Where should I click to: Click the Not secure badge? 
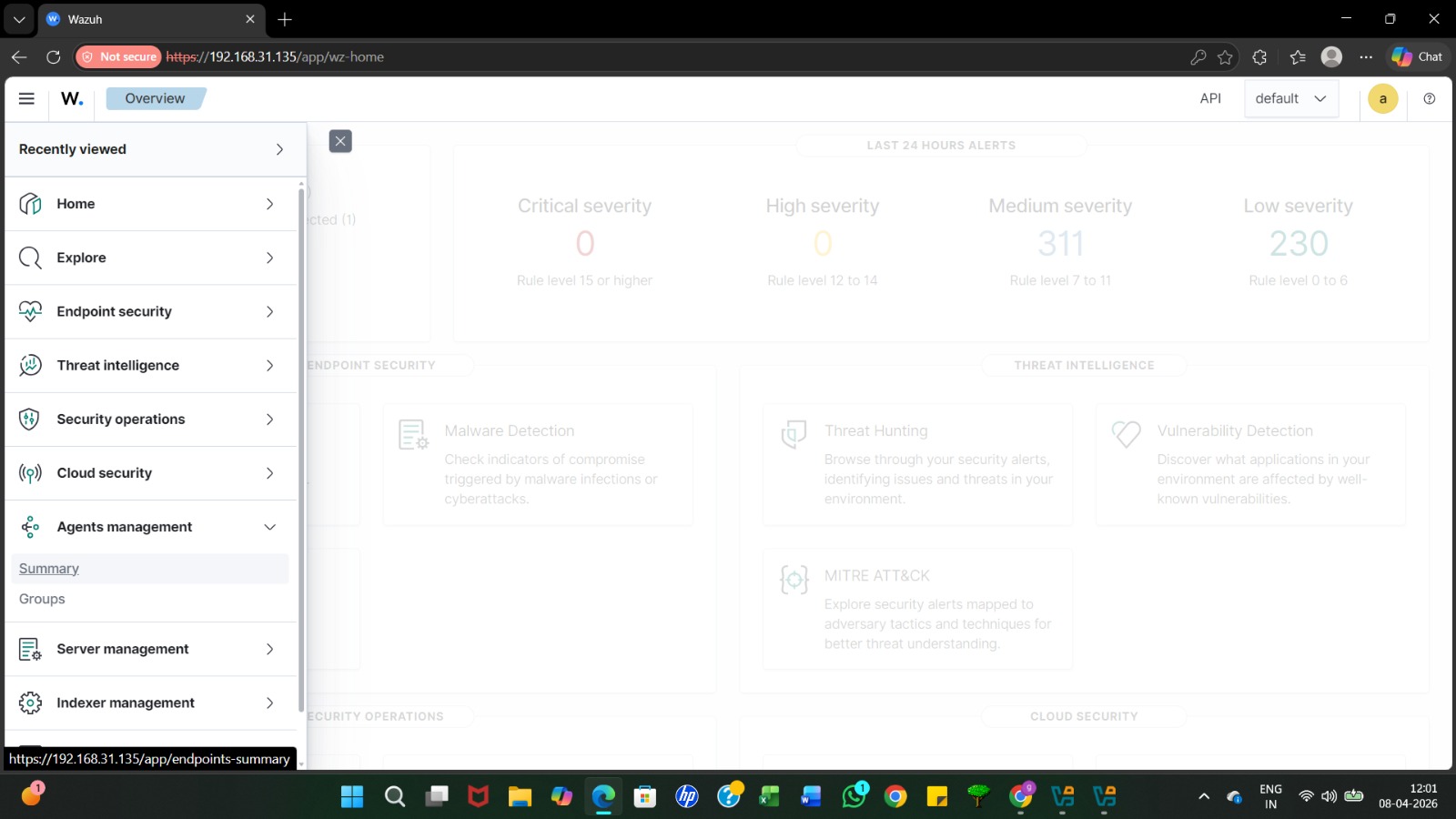click(x=118, y=56)
